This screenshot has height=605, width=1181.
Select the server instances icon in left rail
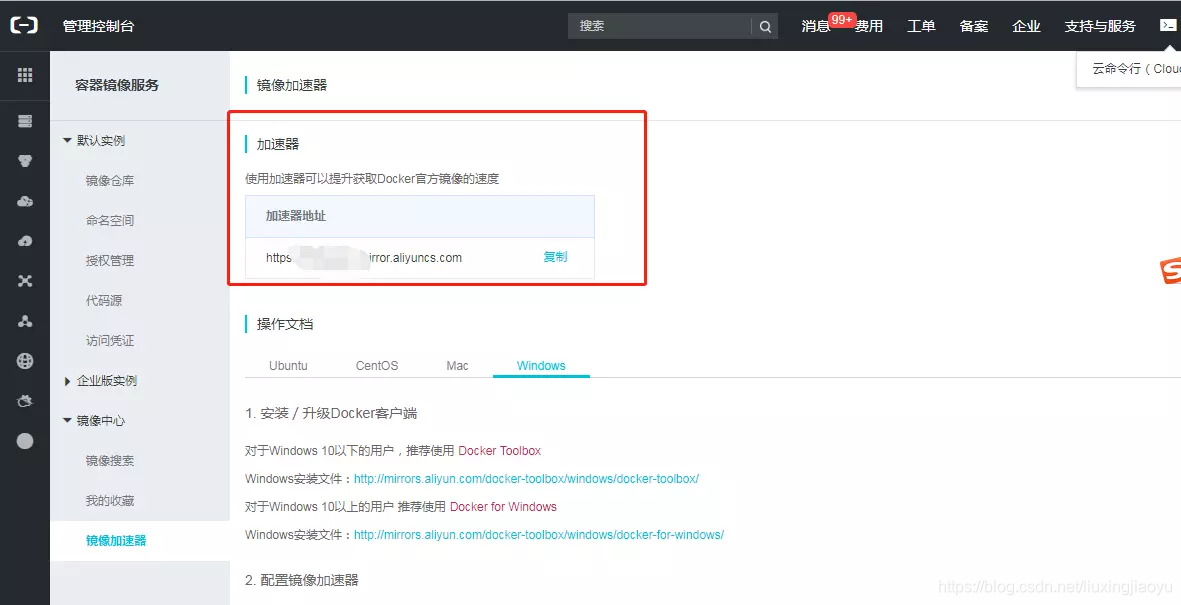point(24,120)
